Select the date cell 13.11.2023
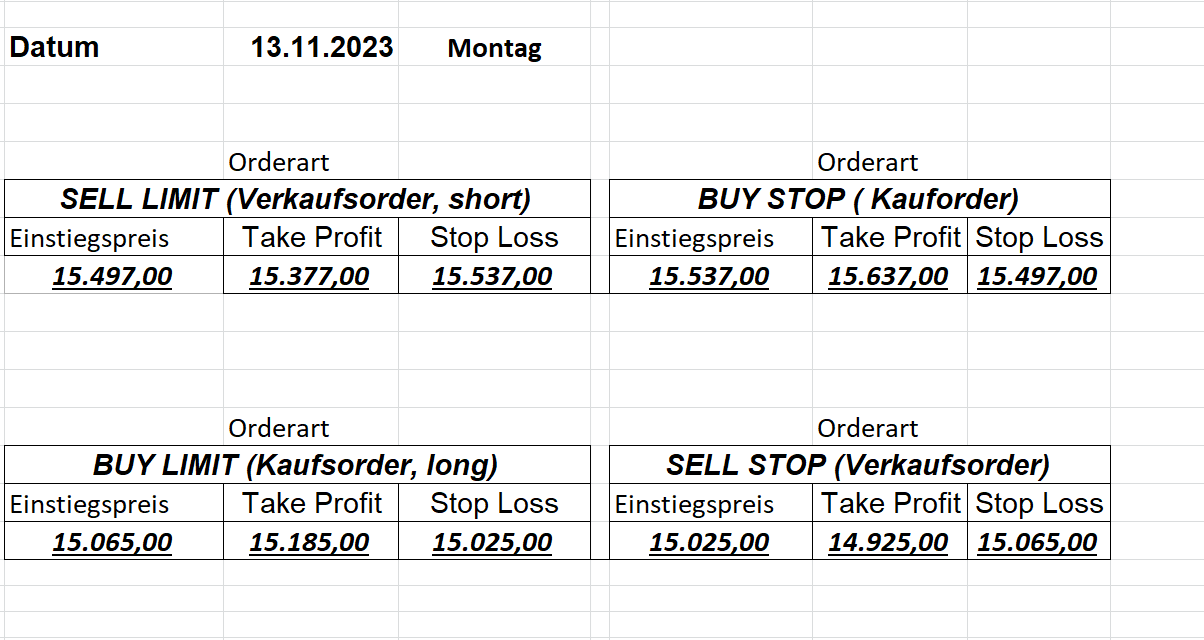1204x640 pixels. [322, 47]
